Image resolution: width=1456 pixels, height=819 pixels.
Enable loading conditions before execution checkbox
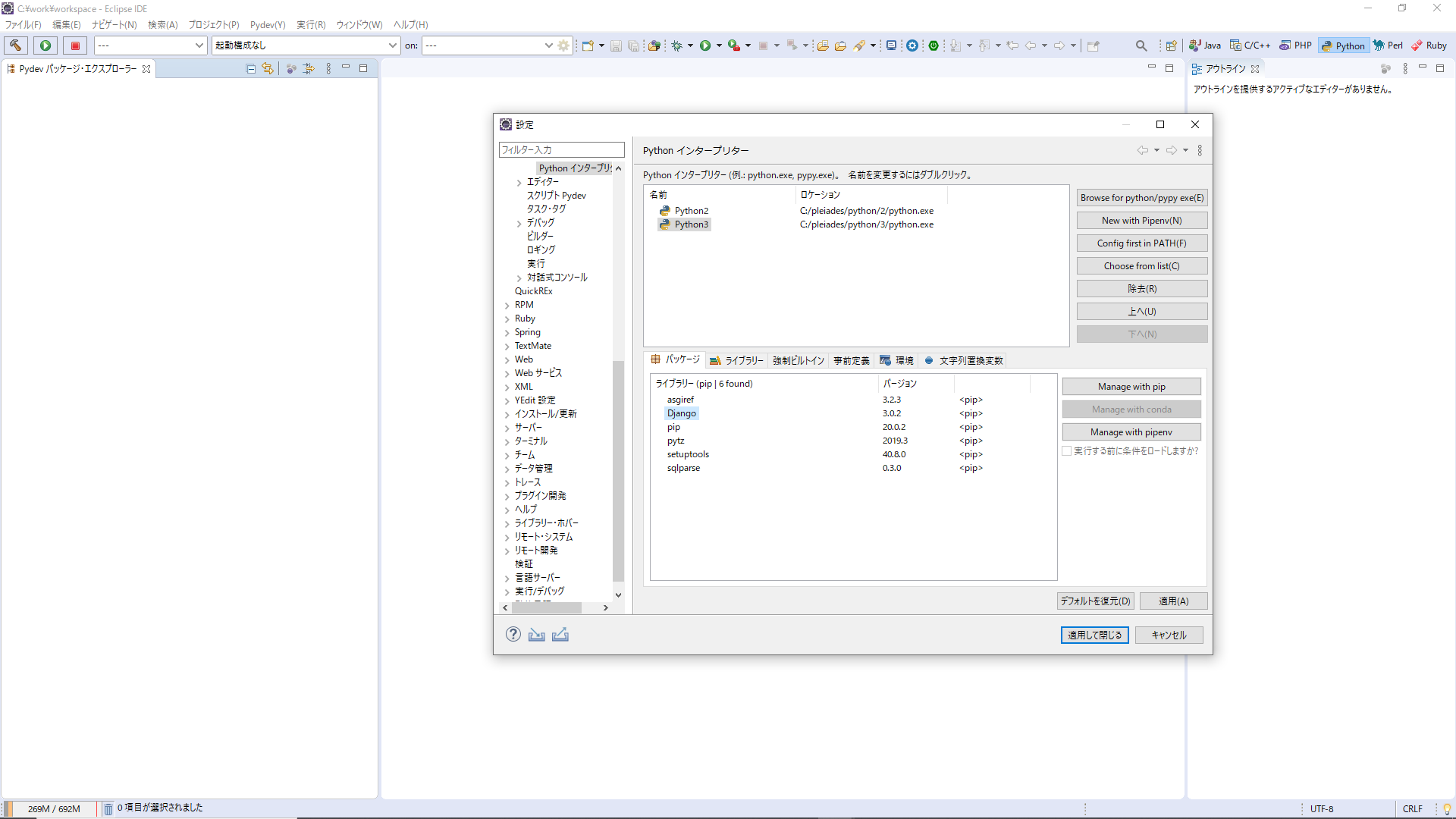click(x=1067, y=450)
